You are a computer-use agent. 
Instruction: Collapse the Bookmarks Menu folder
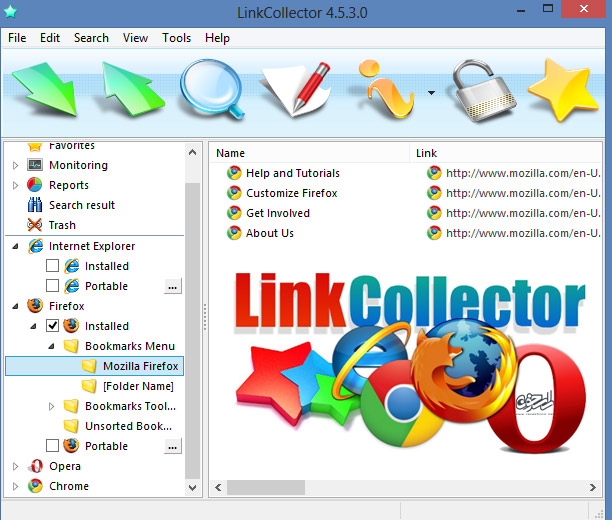[51, 346]
